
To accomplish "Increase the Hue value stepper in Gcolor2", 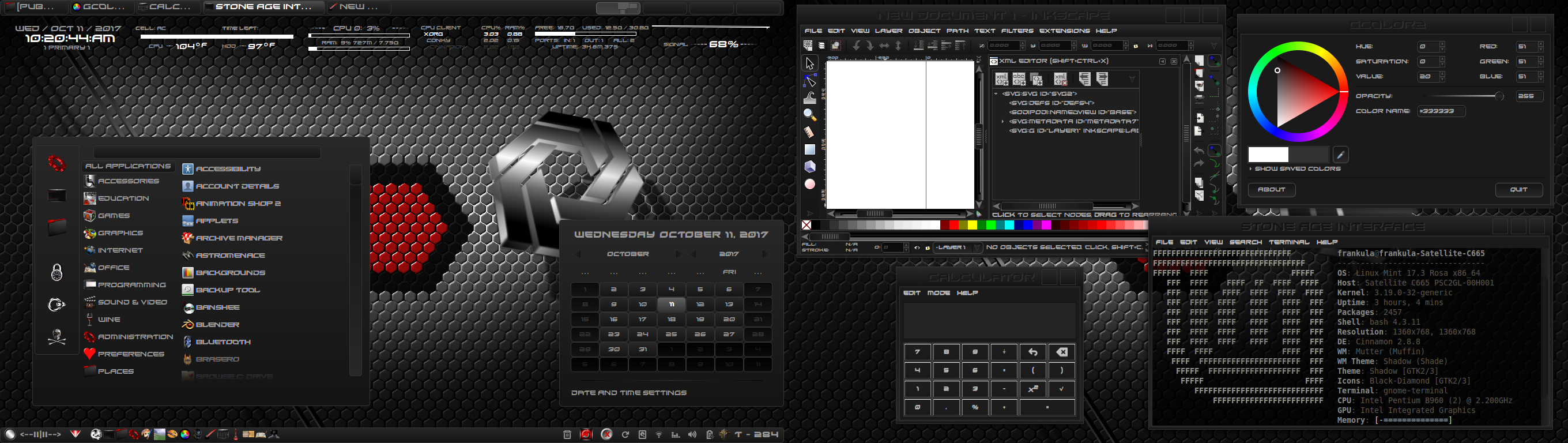I will pyautogui.click(x=1442, y=44).
